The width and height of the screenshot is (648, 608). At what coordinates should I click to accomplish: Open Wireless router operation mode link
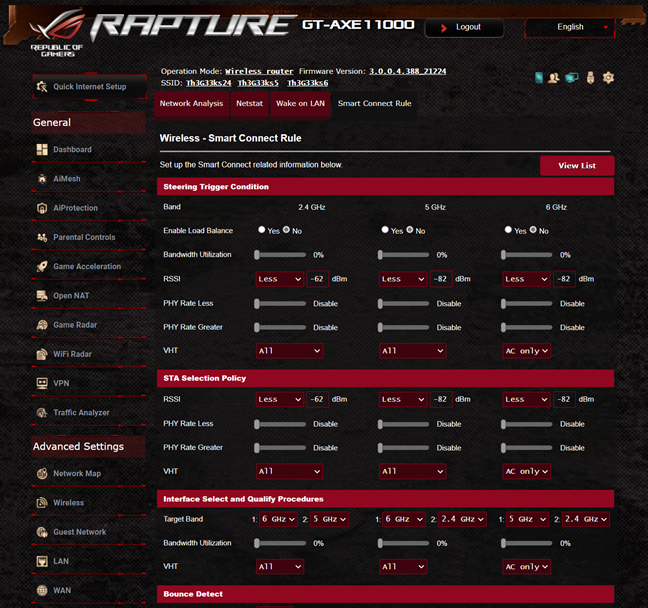tap(259, 71)
